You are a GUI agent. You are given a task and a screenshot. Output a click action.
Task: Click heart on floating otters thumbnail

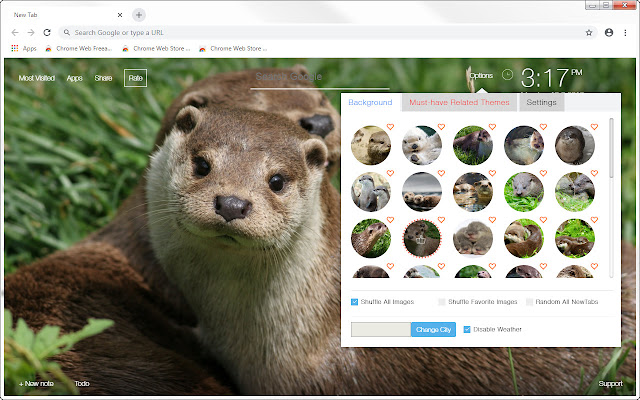pos(441,173)
